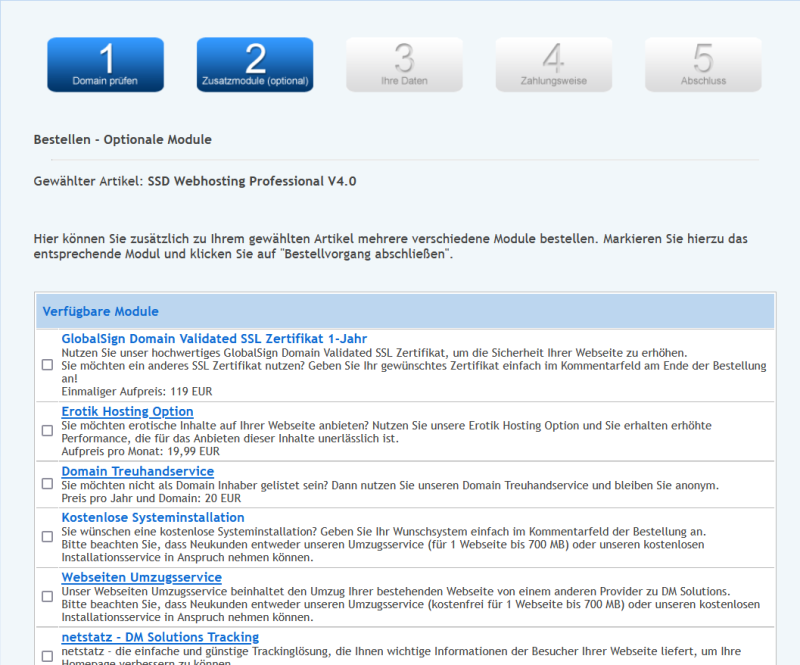Mark the netstatz Tracking module checkbox

(47, 656)
